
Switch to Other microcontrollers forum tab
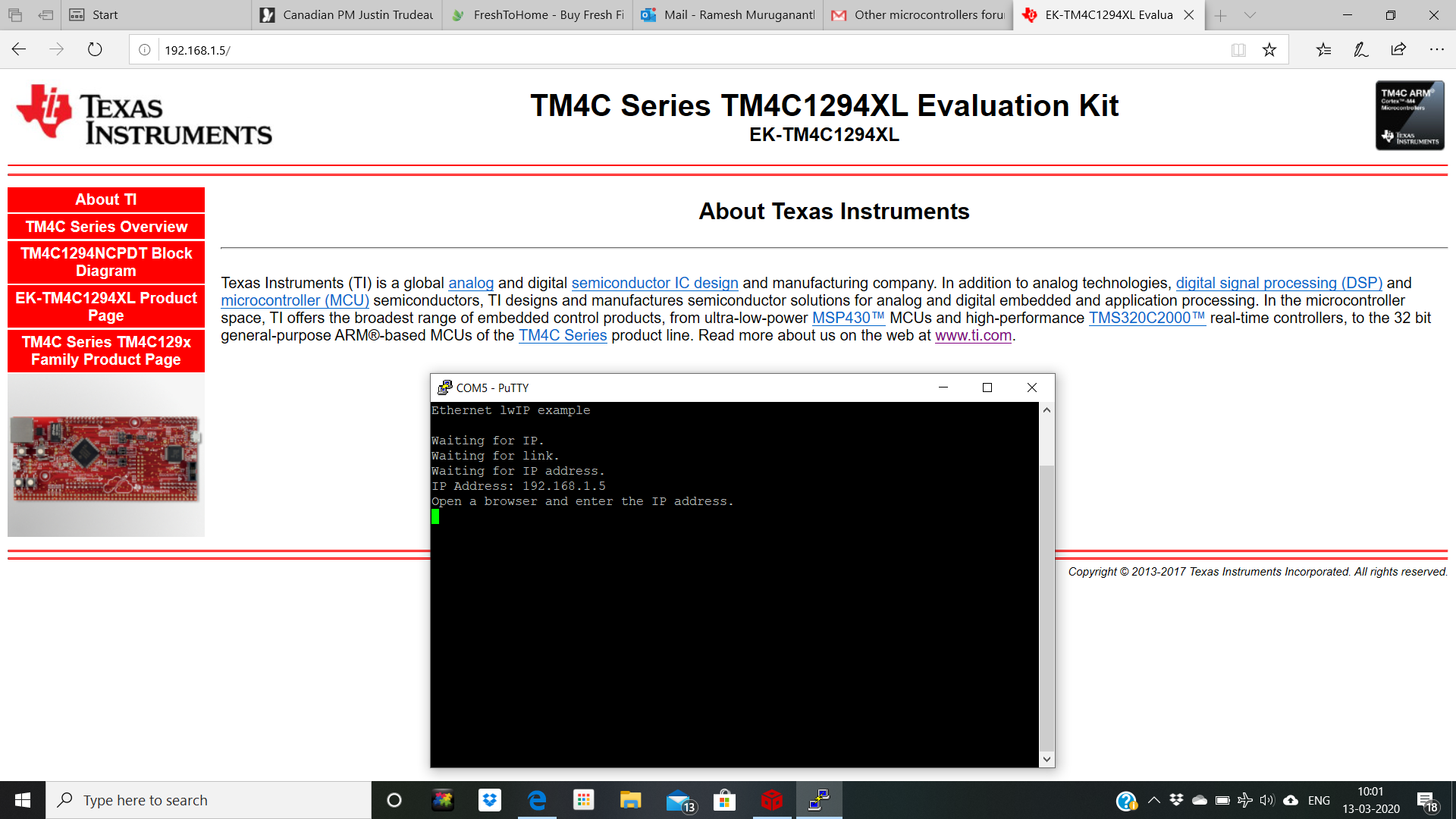click(x=918, y=15)
